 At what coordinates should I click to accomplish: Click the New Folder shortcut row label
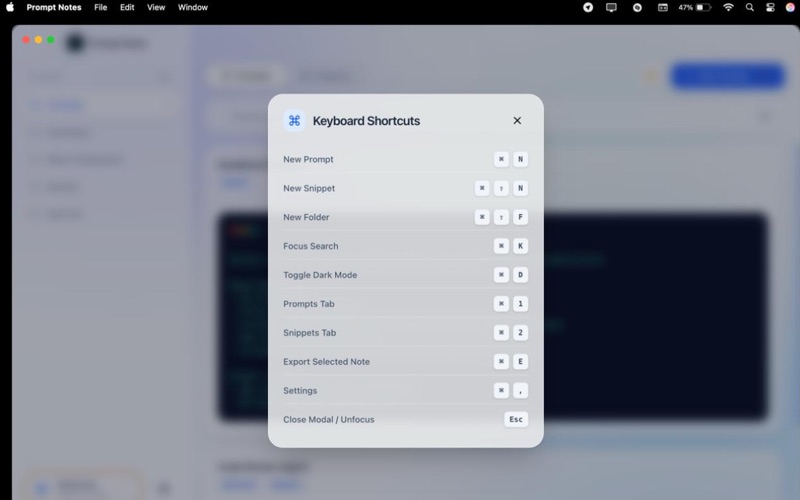306,217
